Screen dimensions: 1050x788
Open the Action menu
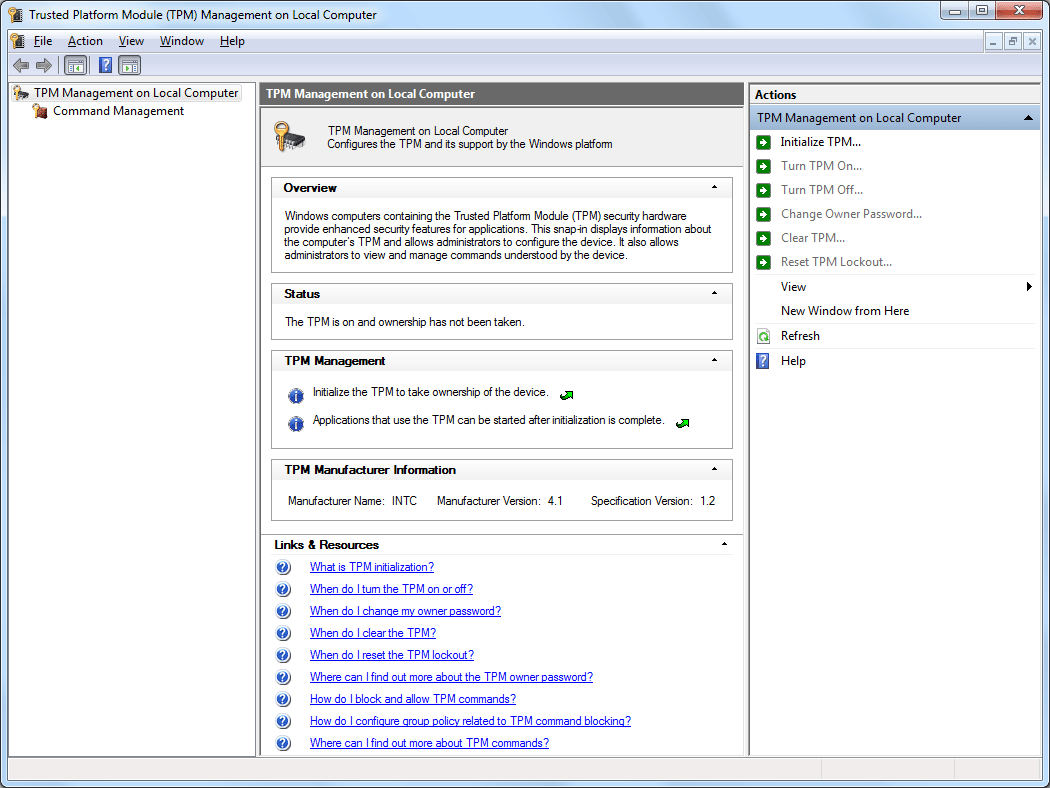tap(85, 41)
